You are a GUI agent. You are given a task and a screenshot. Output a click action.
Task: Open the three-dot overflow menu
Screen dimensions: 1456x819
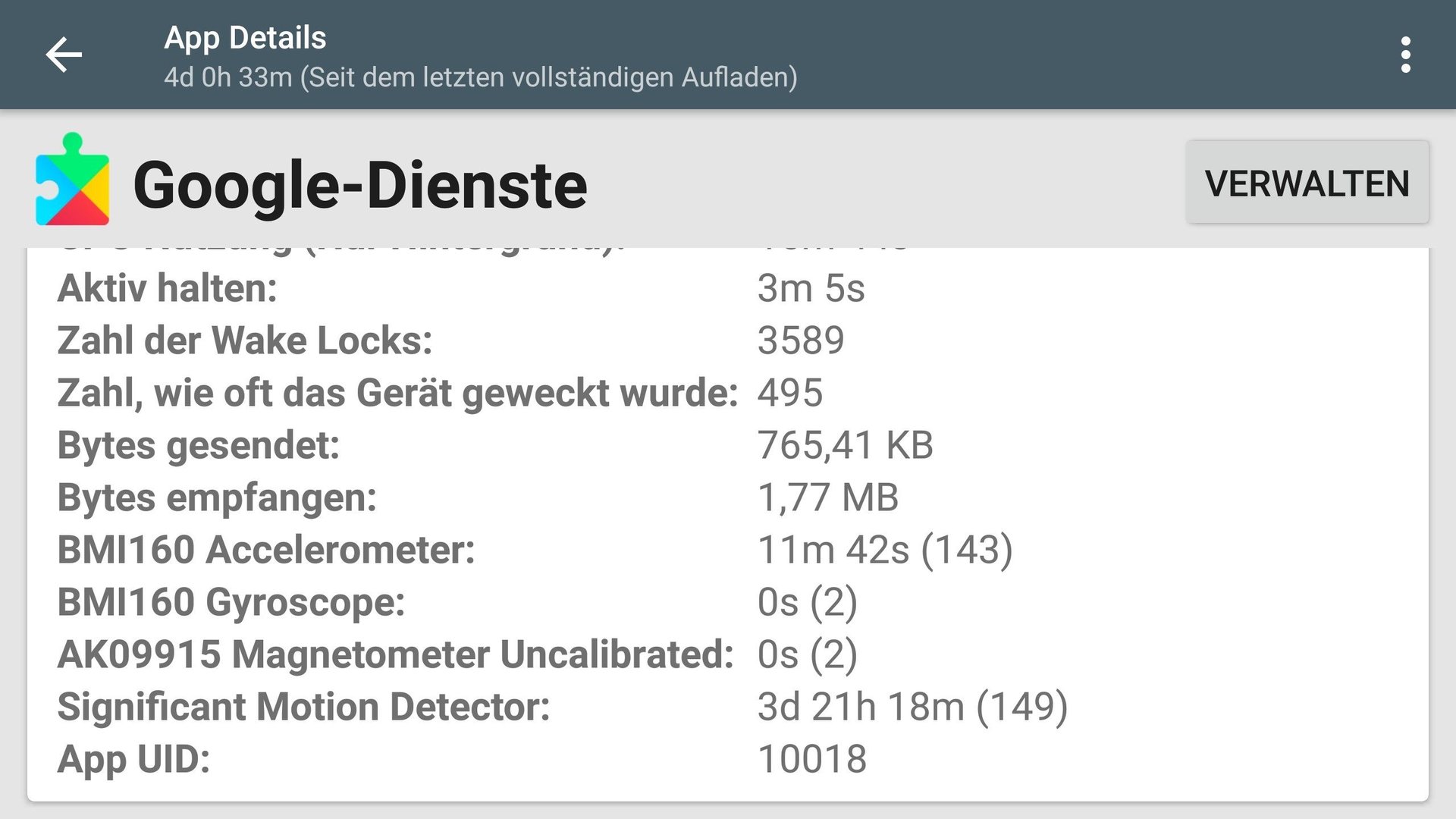(1405, 55)
